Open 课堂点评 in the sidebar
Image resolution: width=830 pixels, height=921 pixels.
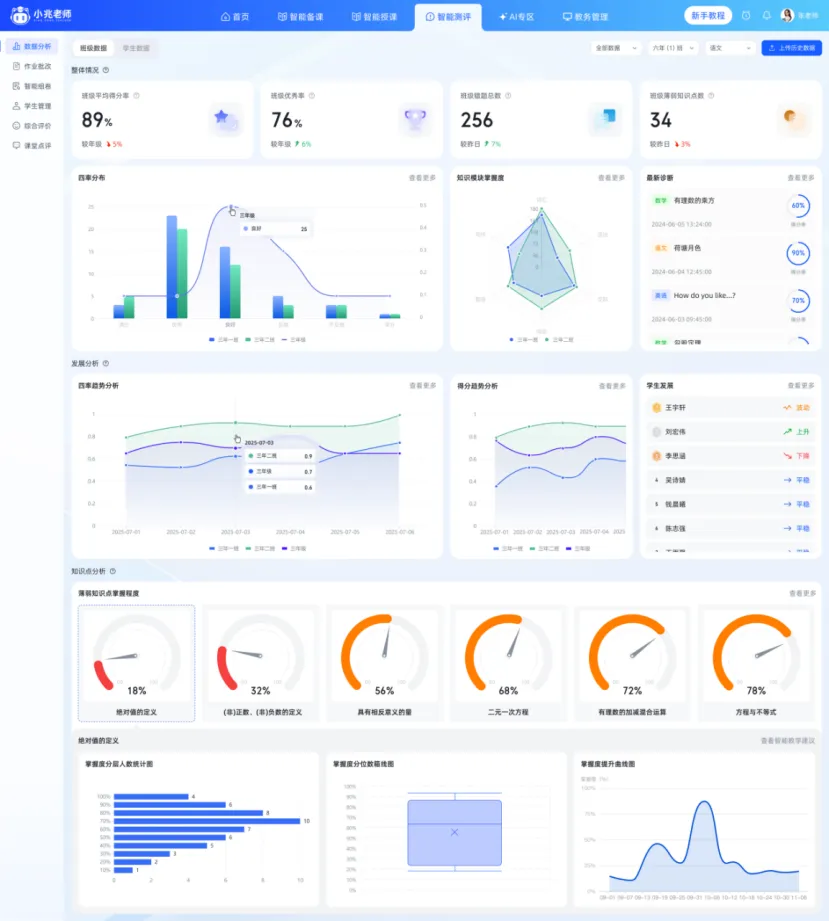click(x=32, y=146)
